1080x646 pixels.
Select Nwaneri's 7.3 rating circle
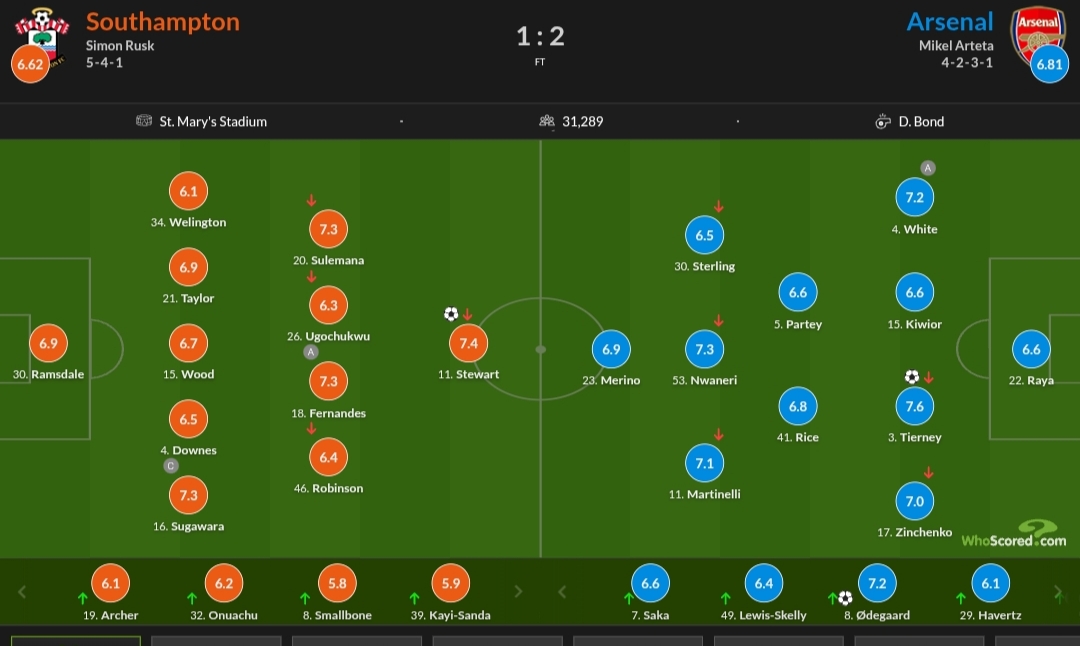pos(705,349)
